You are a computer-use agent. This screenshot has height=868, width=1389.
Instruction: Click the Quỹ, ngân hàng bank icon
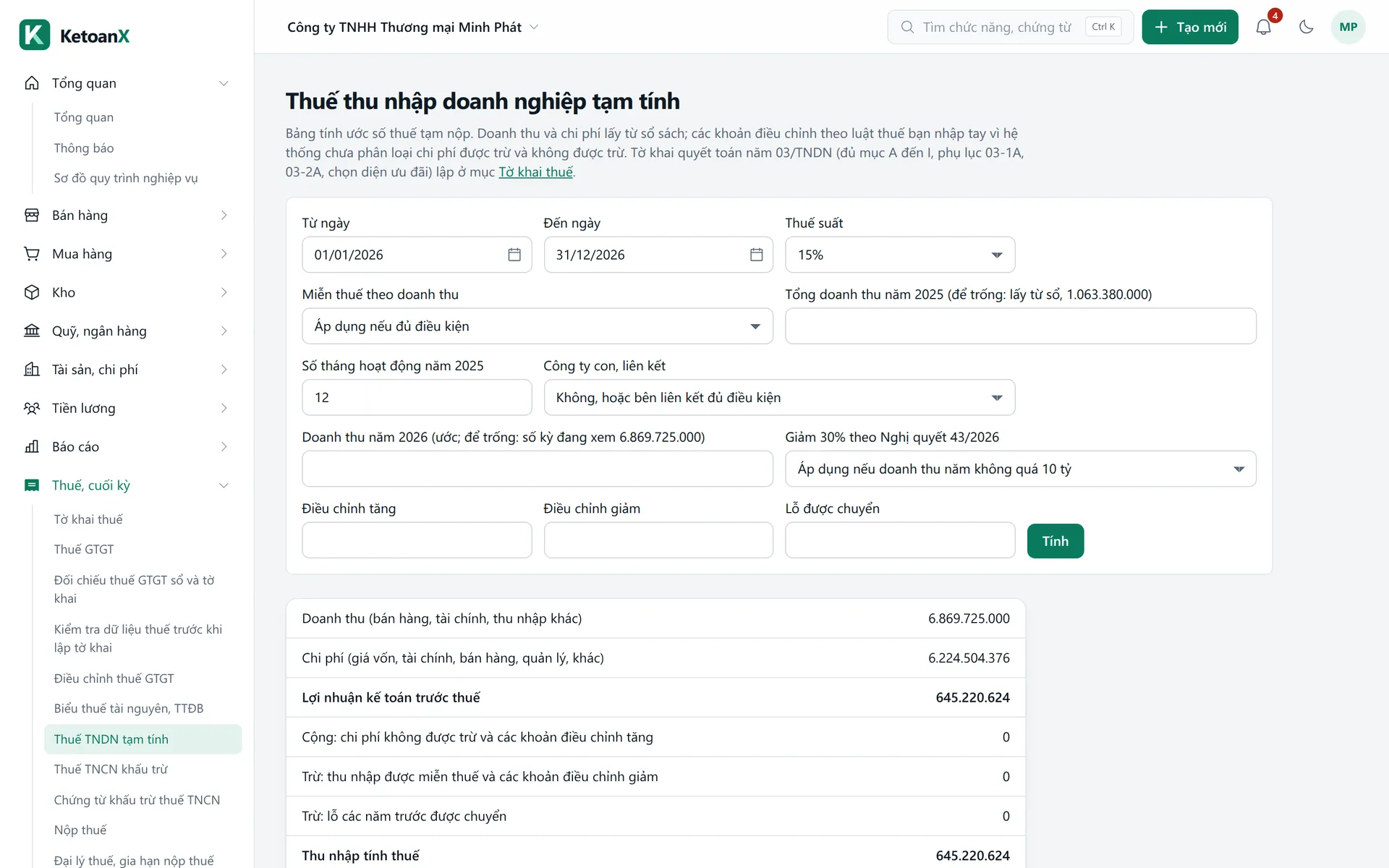pos(32,331)
